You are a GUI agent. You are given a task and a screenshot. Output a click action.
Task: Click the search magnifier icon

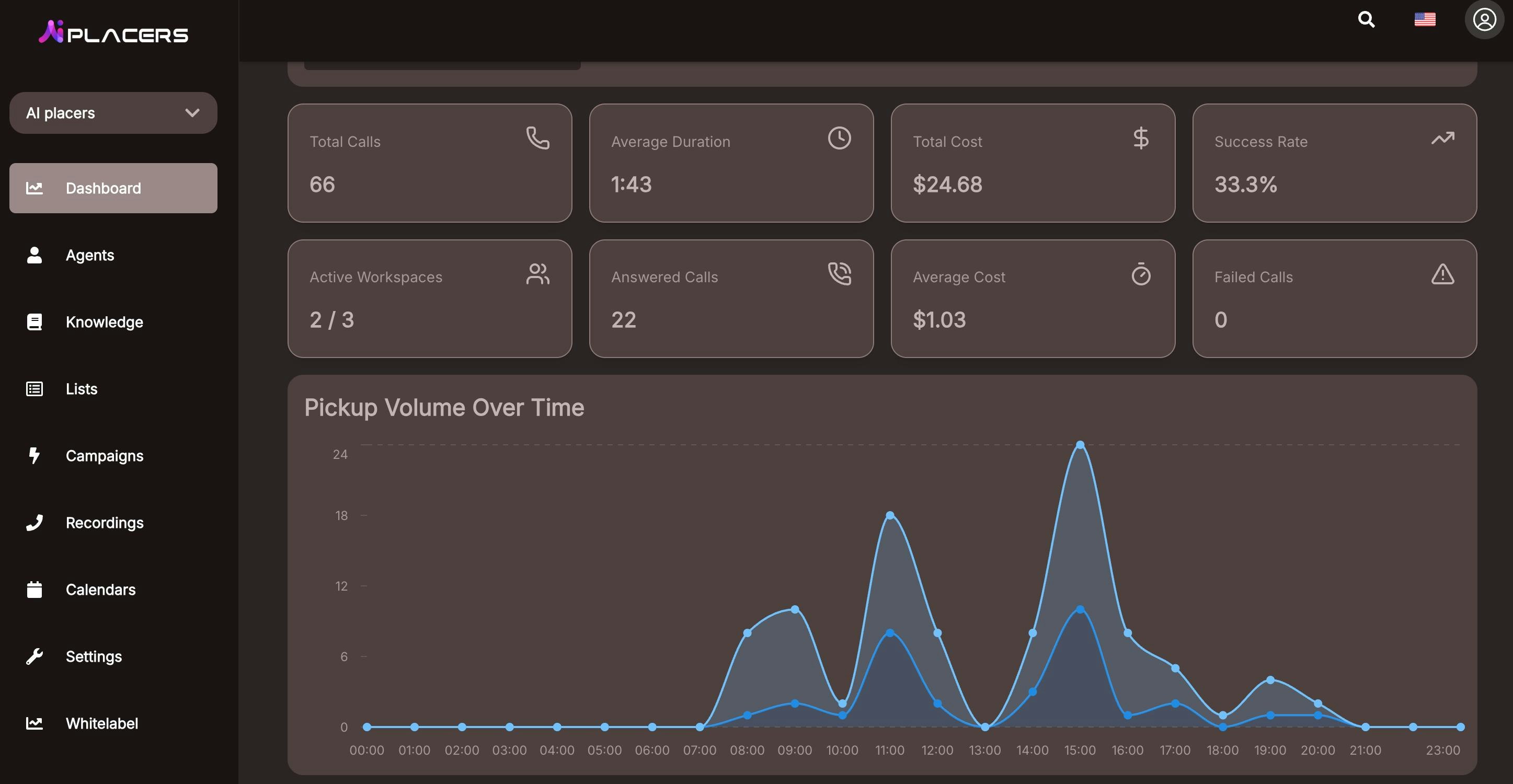coord(1366,19)
